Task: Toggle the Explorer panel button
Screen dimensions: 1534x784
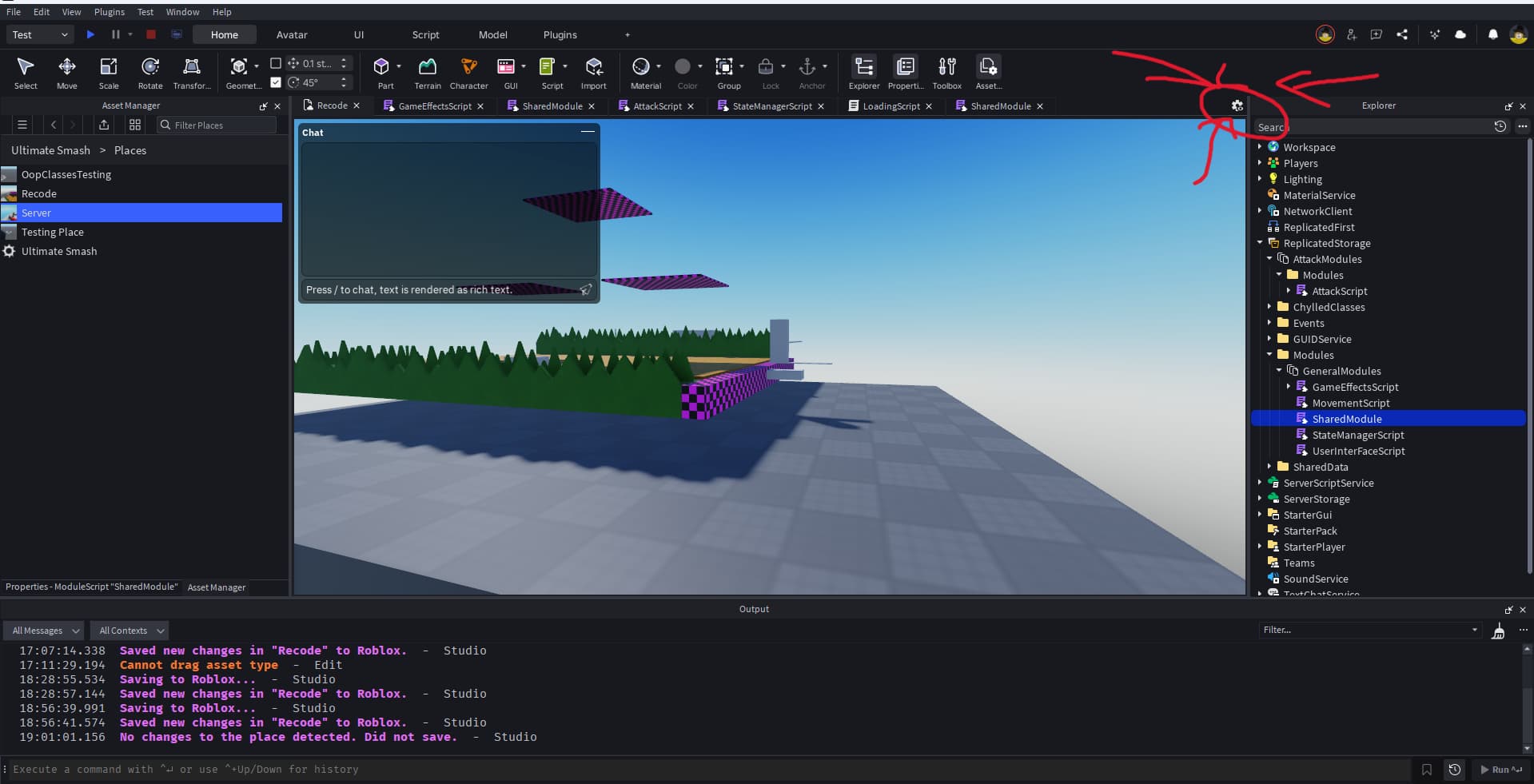Action: [864, 73]
